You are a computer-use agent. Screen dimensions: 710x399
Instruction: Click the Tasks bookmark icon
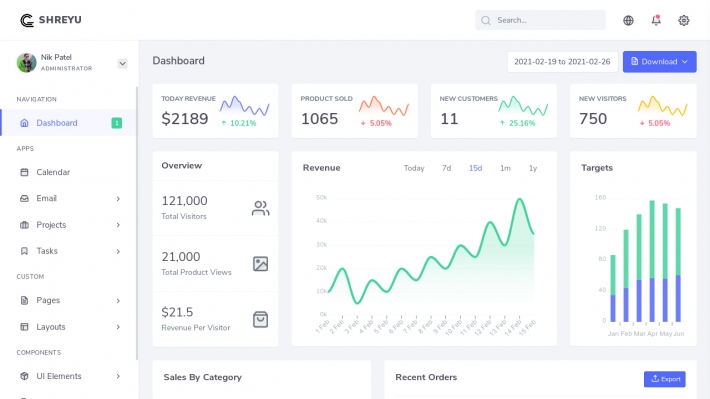coord(24,251)
